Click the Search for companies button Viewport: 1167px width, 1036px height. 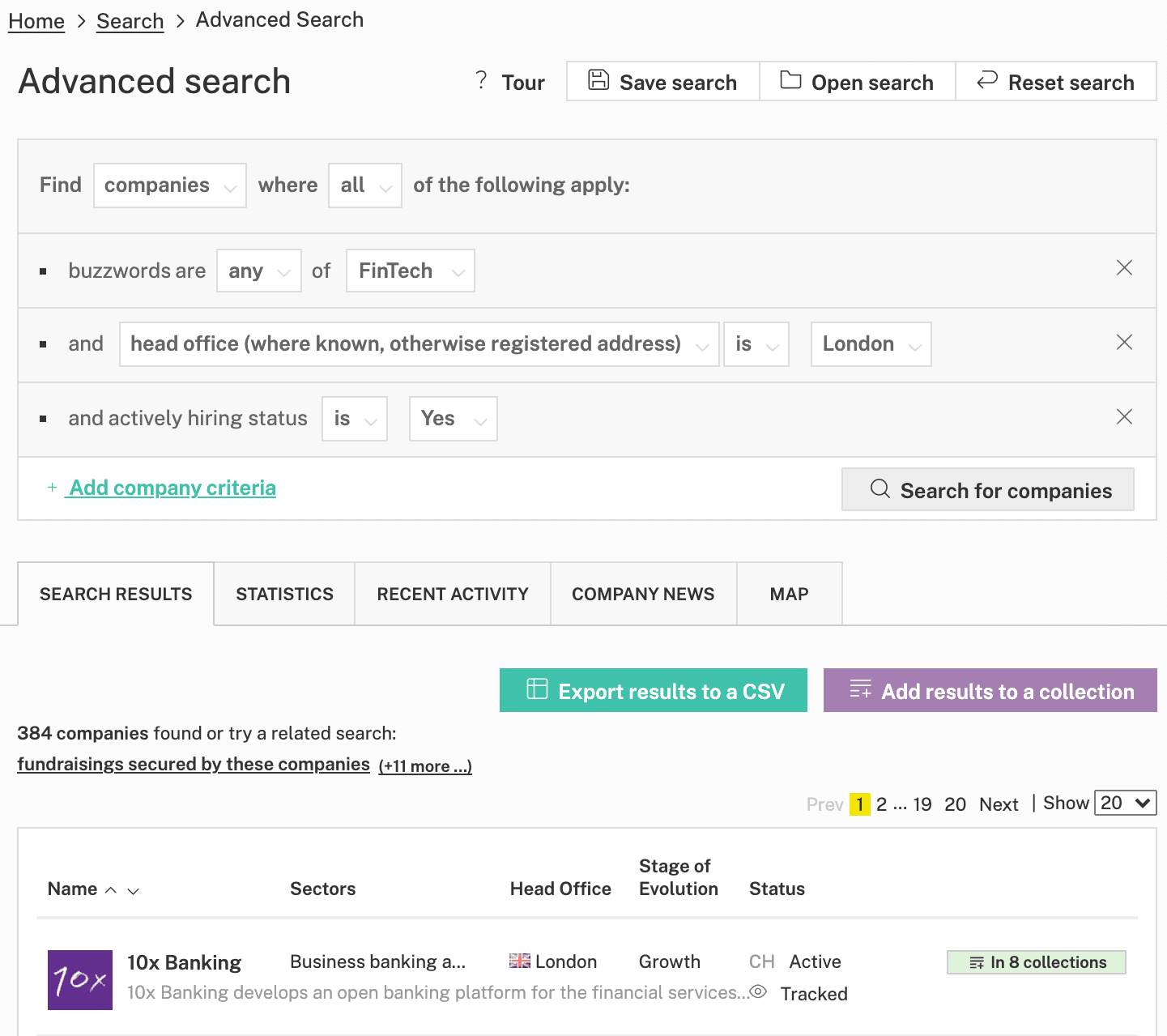988,489
